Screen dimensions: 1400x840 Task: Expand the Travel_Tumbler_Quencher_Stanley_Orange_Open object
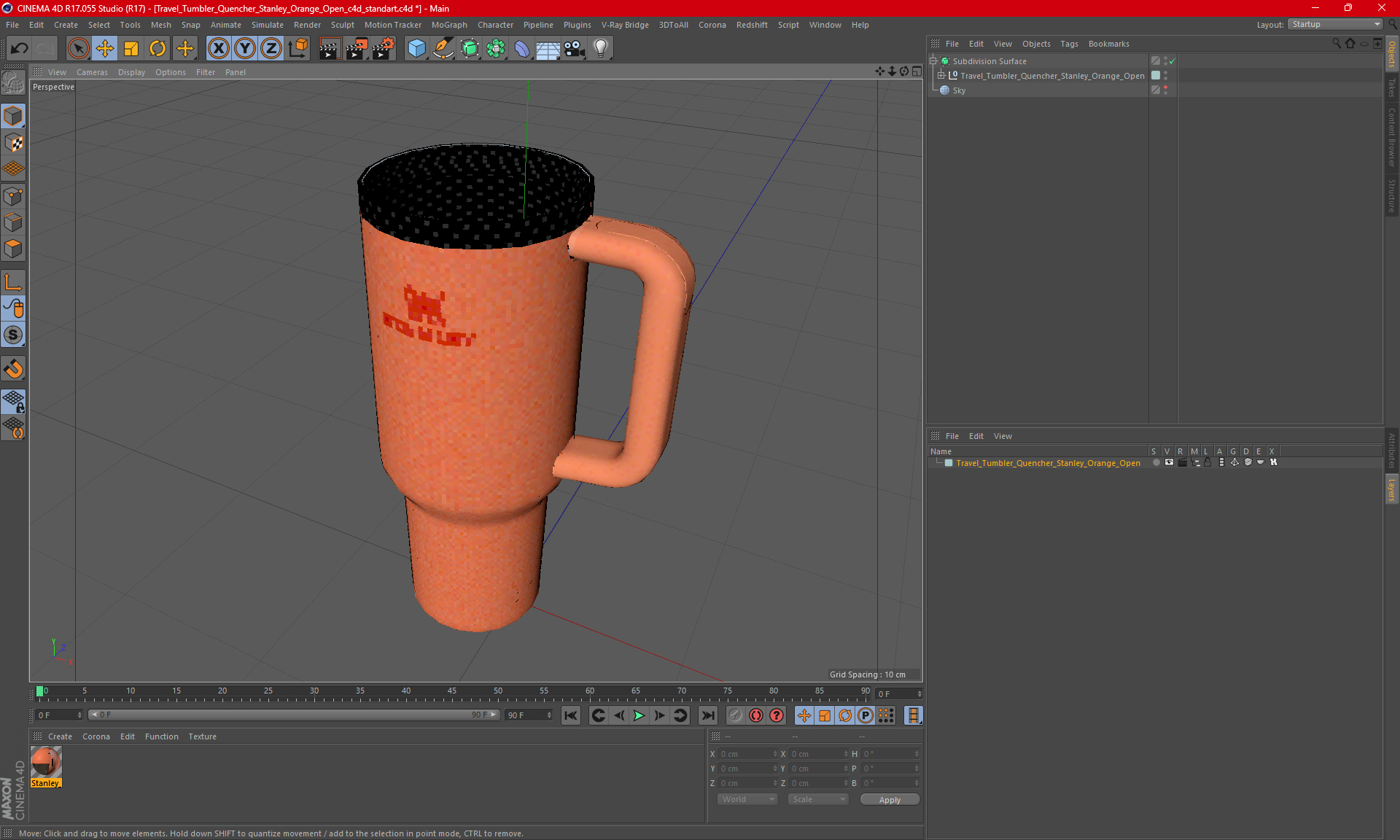[941, 76]
